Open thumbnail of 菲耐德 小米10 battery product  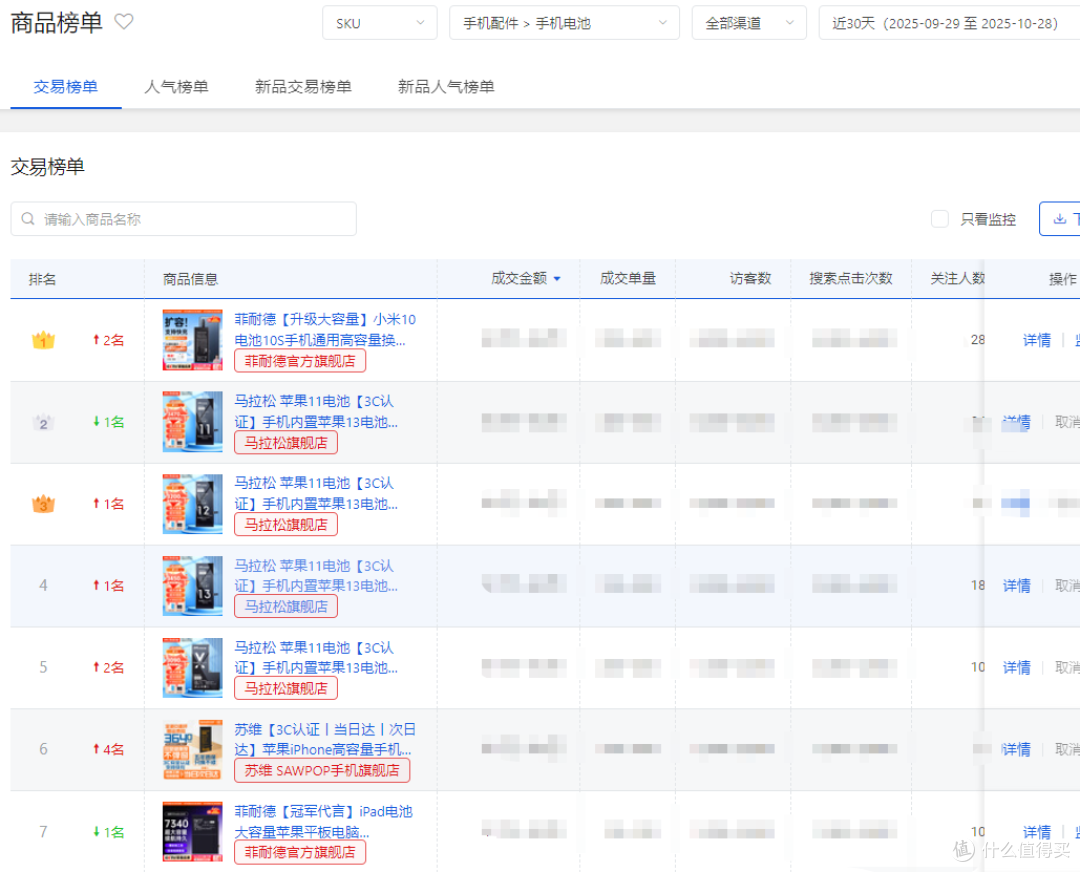coord(192,340)
